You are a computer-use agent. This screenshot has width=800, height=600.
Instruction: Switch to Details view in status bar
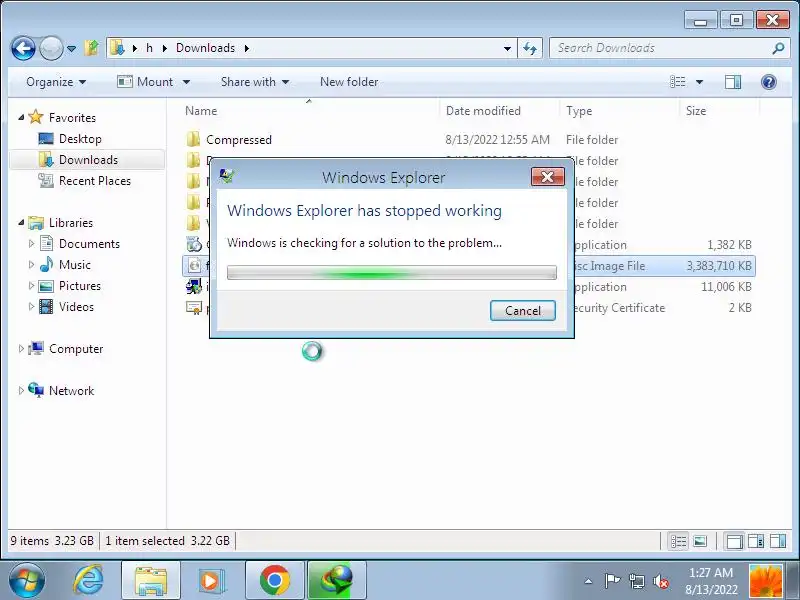[678, 541]
